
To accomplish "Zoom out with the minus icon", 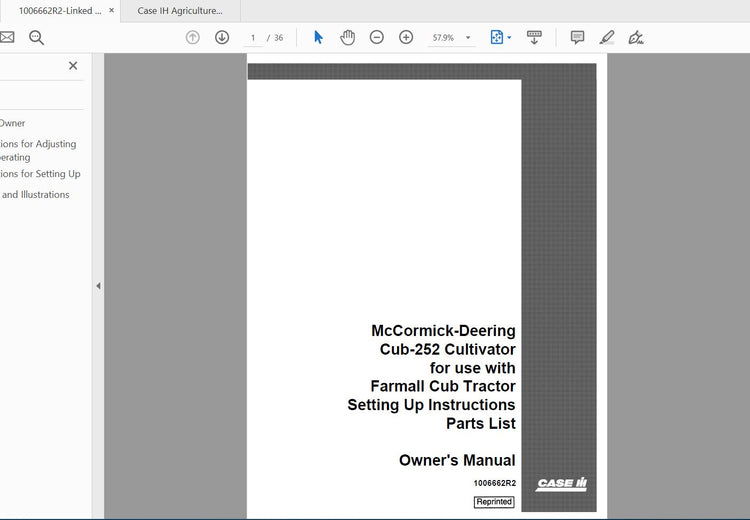I will [x=377, y=37].
